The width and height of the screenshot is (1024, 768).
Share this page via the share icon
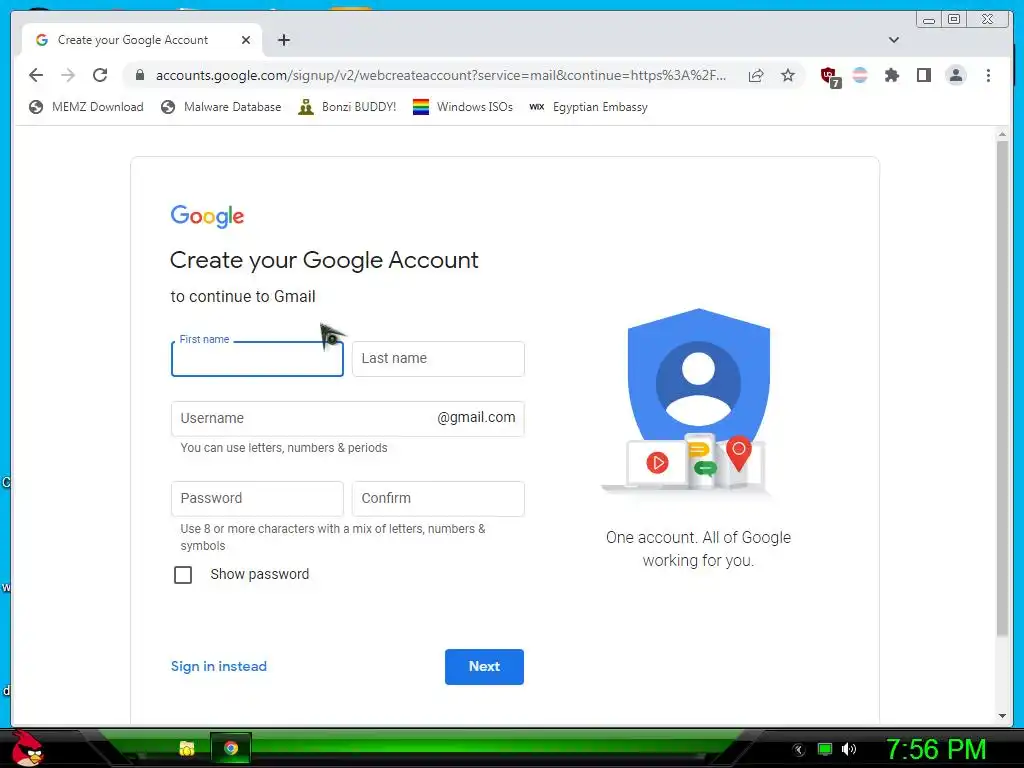(756, 75)
